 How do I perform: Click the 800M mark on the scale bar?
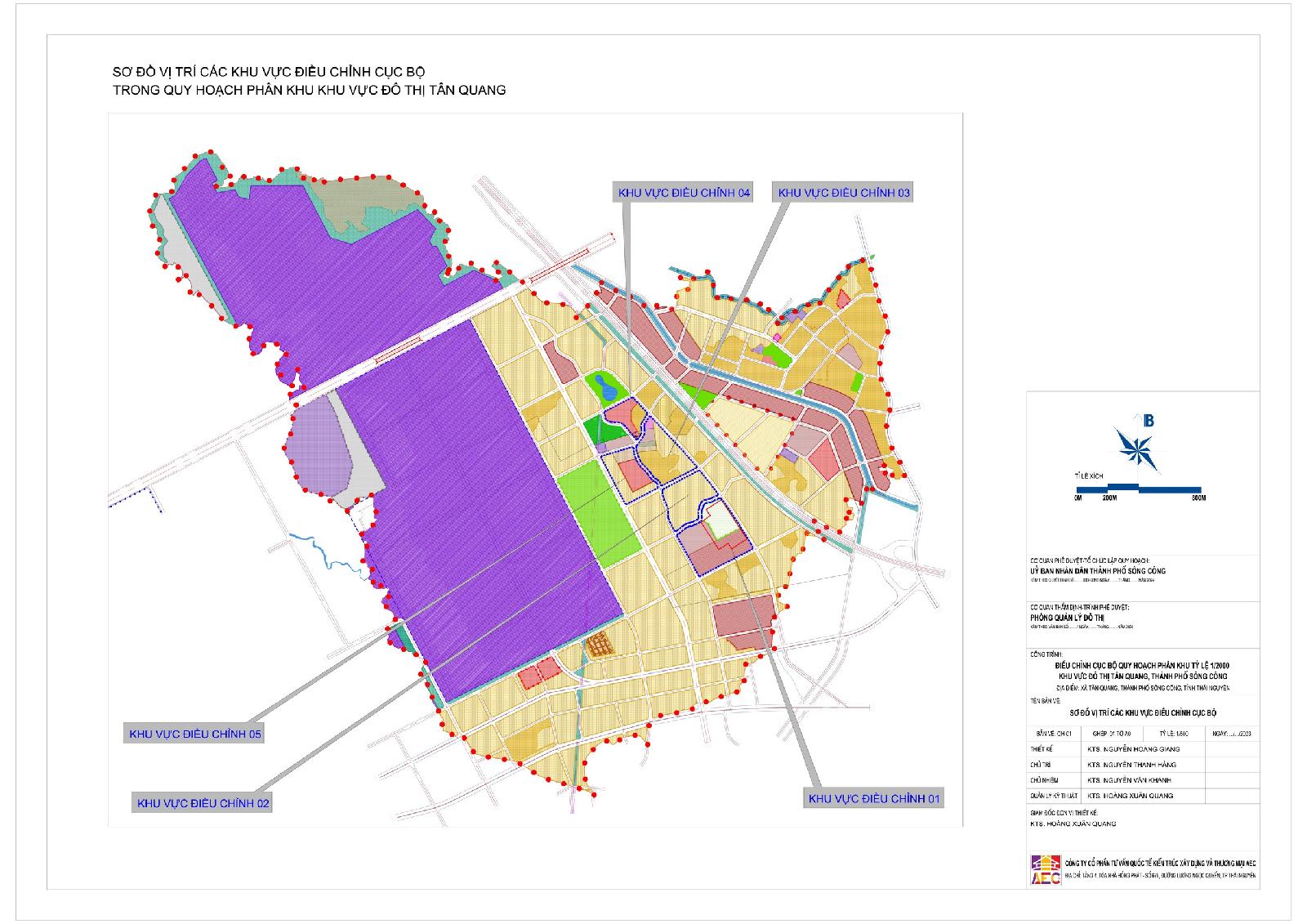[1198, 498]
